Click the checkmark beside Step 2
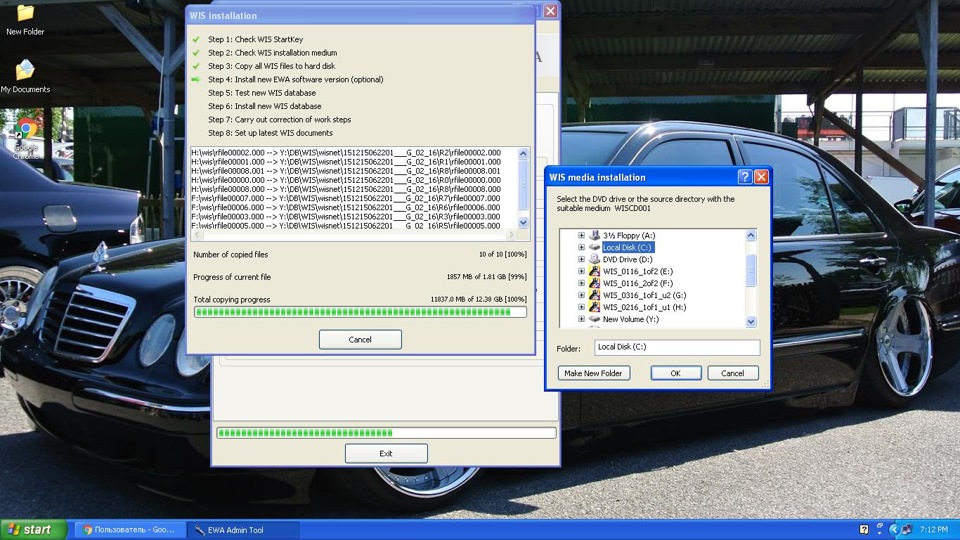Screen dimensions: 960x540 coord(196,53)
